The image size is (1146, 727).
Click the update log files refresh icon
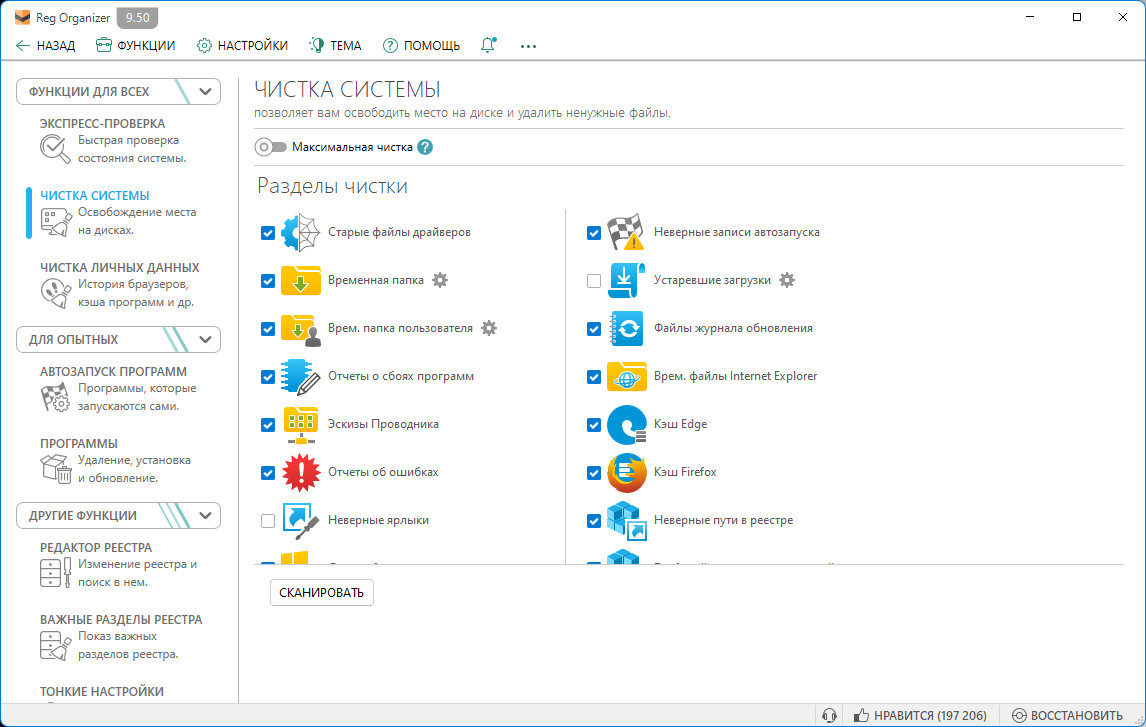(626, 329)
